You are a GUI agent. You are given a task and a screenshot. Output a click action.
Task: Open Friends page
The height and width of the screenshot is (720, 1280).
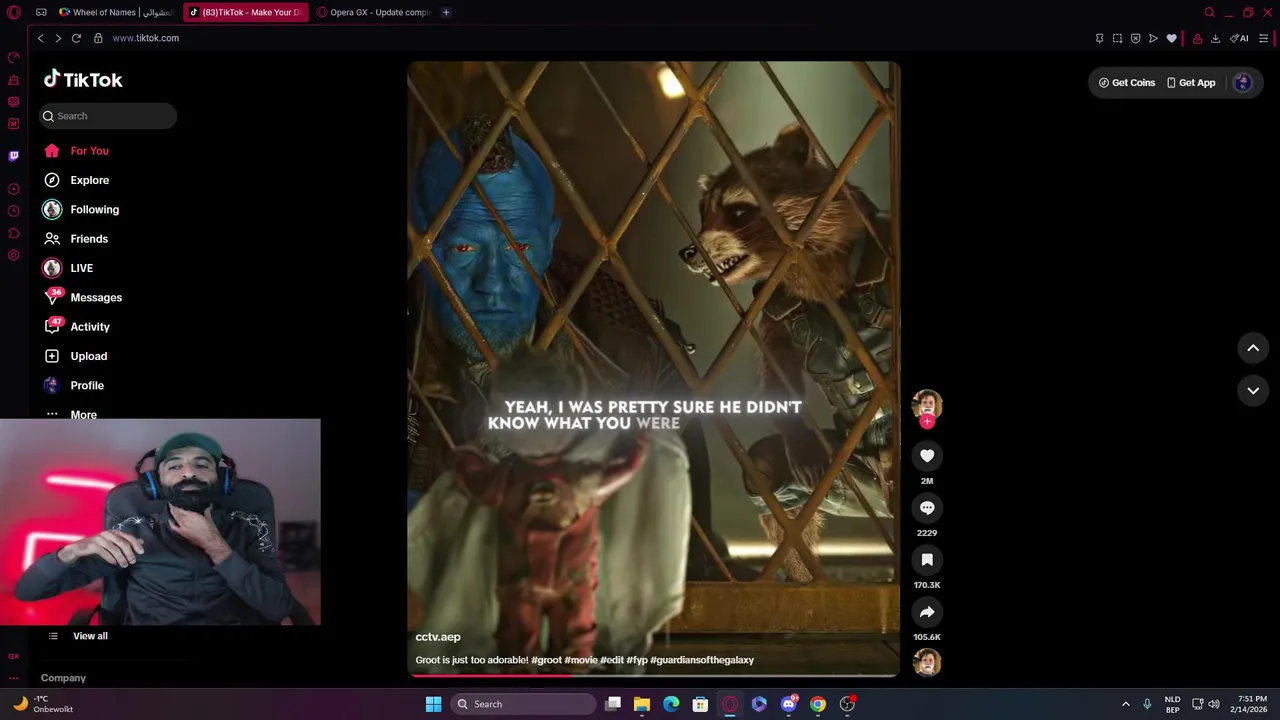click(x=75, y=239)
